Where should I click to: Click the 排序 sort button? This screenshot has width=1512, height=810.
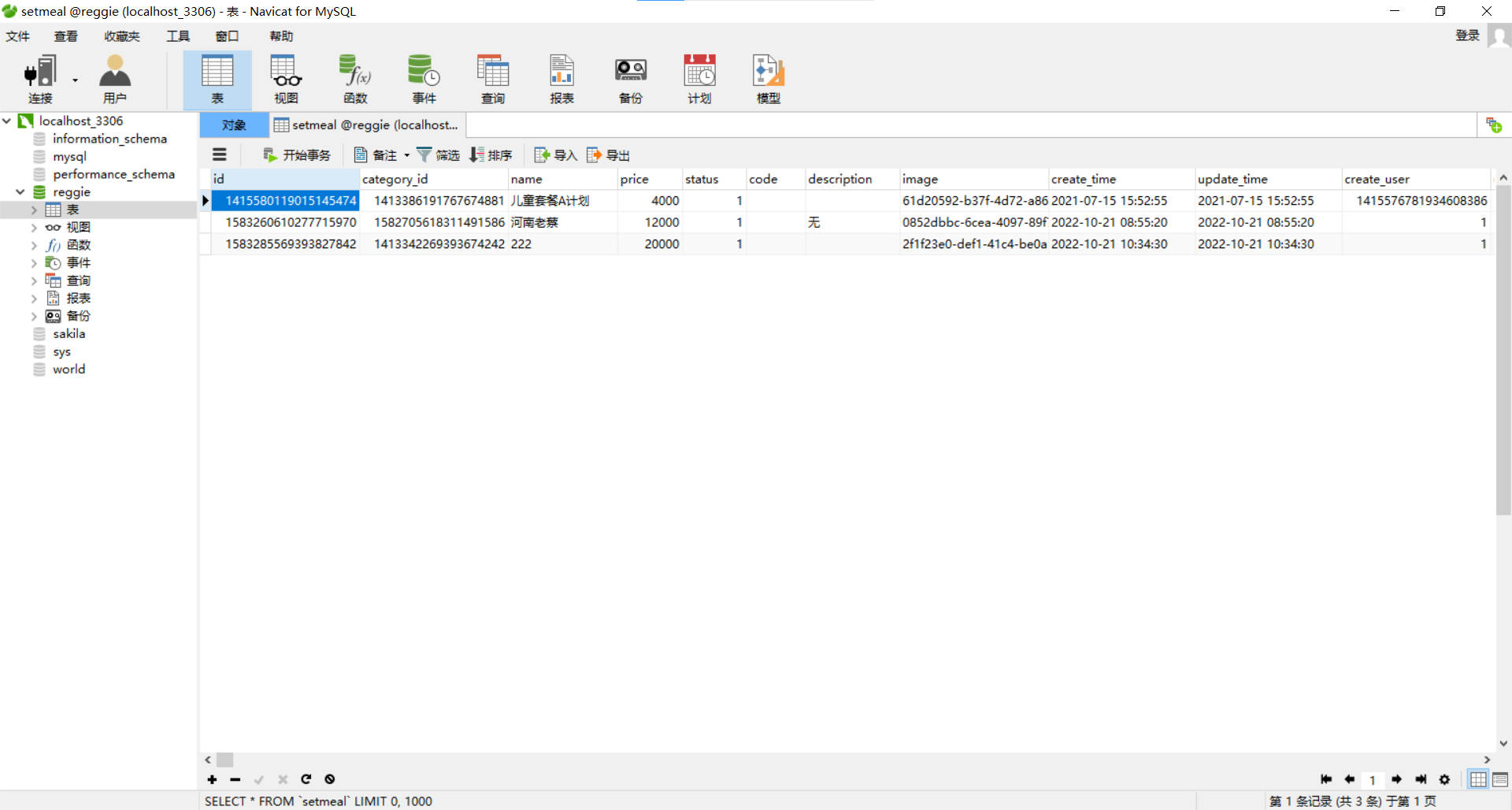pos(491,155)
